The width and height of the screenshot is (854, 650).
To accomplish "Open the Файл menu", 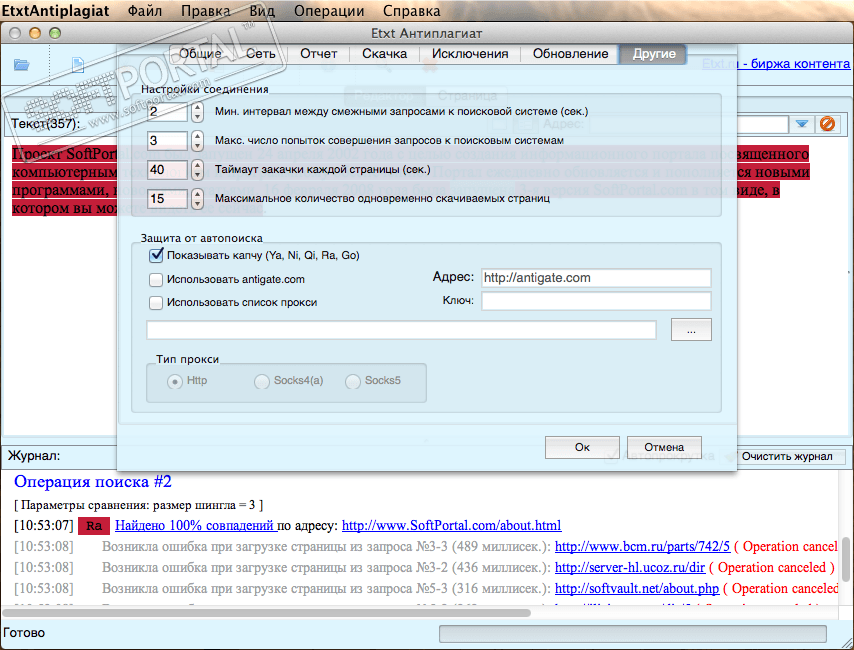I will [x=145, y=11].
